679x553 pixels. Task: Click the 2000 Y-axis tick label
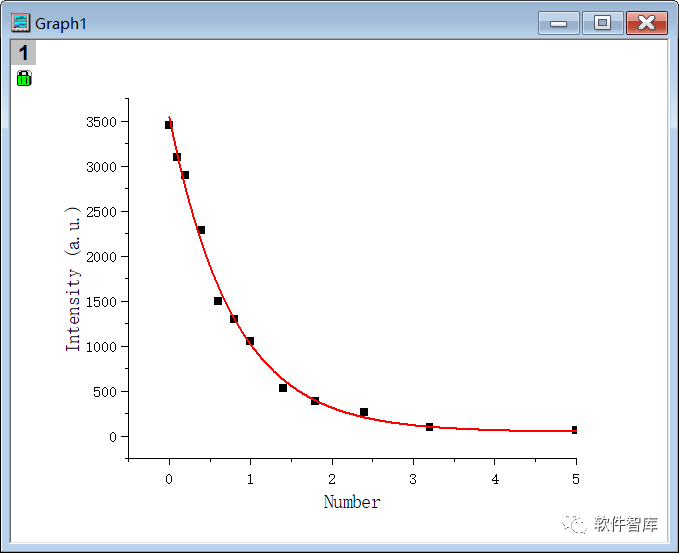[x=101, y=257]
